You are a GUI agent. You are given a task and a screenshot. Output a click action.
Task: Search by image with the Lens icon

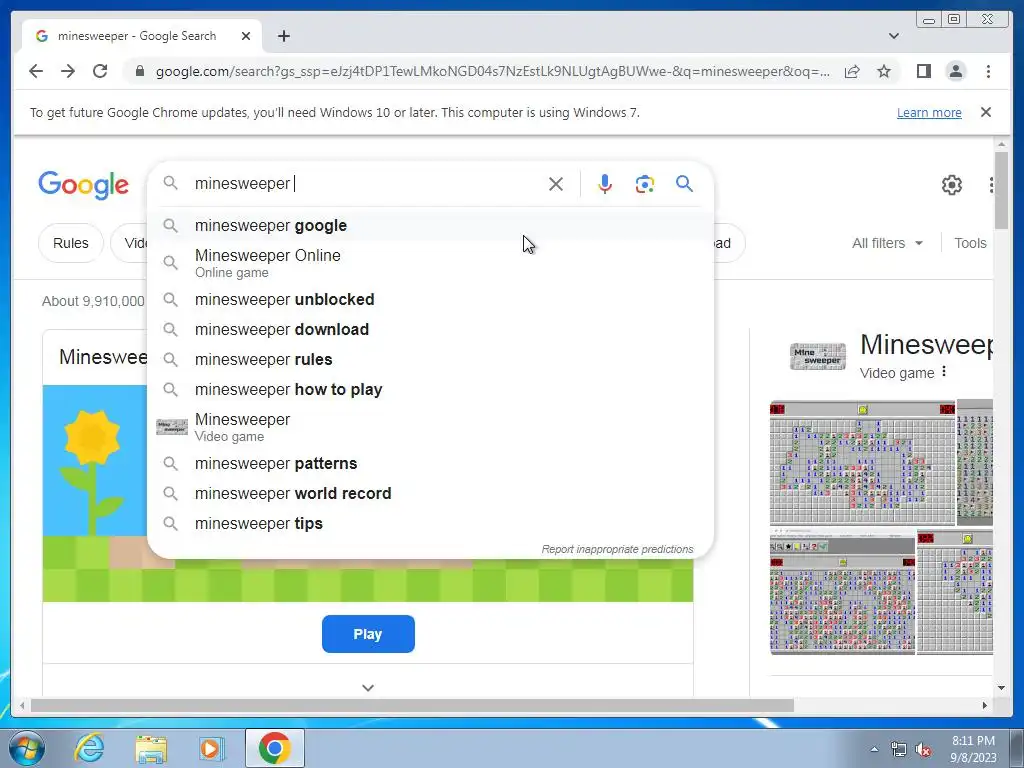pos(645,184)
